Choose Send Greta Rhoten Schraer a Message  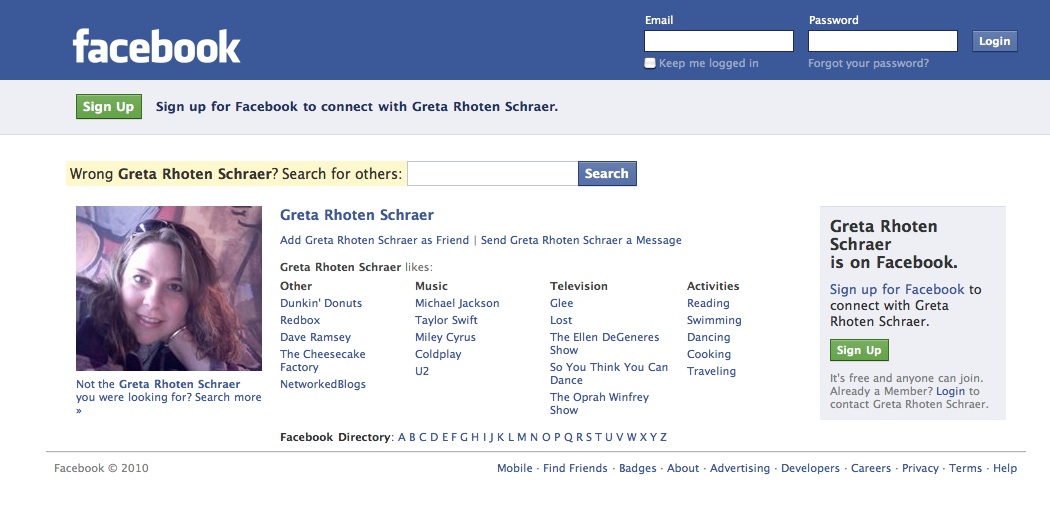[581, 240]
